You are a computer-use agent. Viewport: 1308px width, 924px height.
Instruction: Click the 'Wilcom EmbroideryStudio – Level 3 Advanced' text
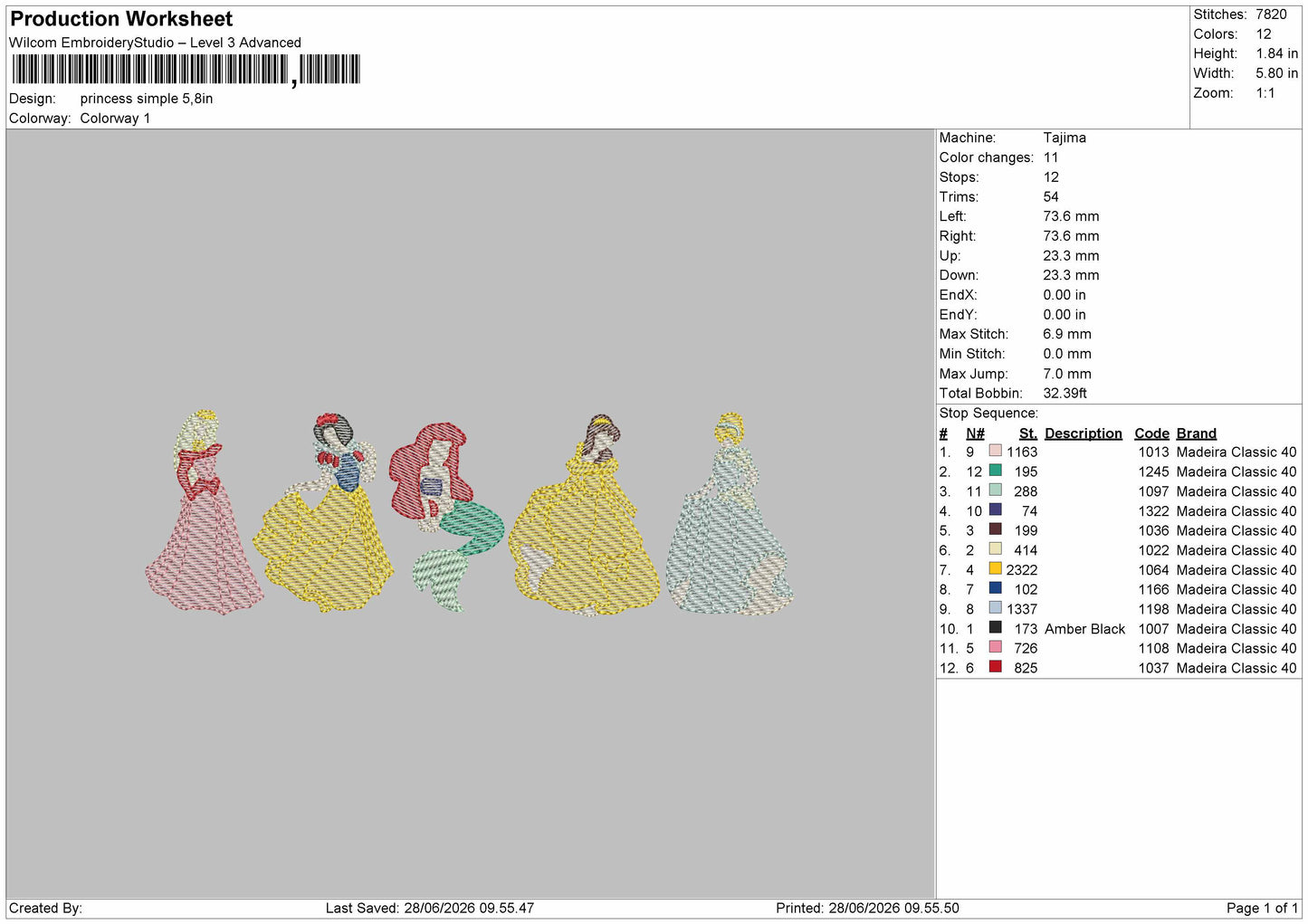point(155,43)
